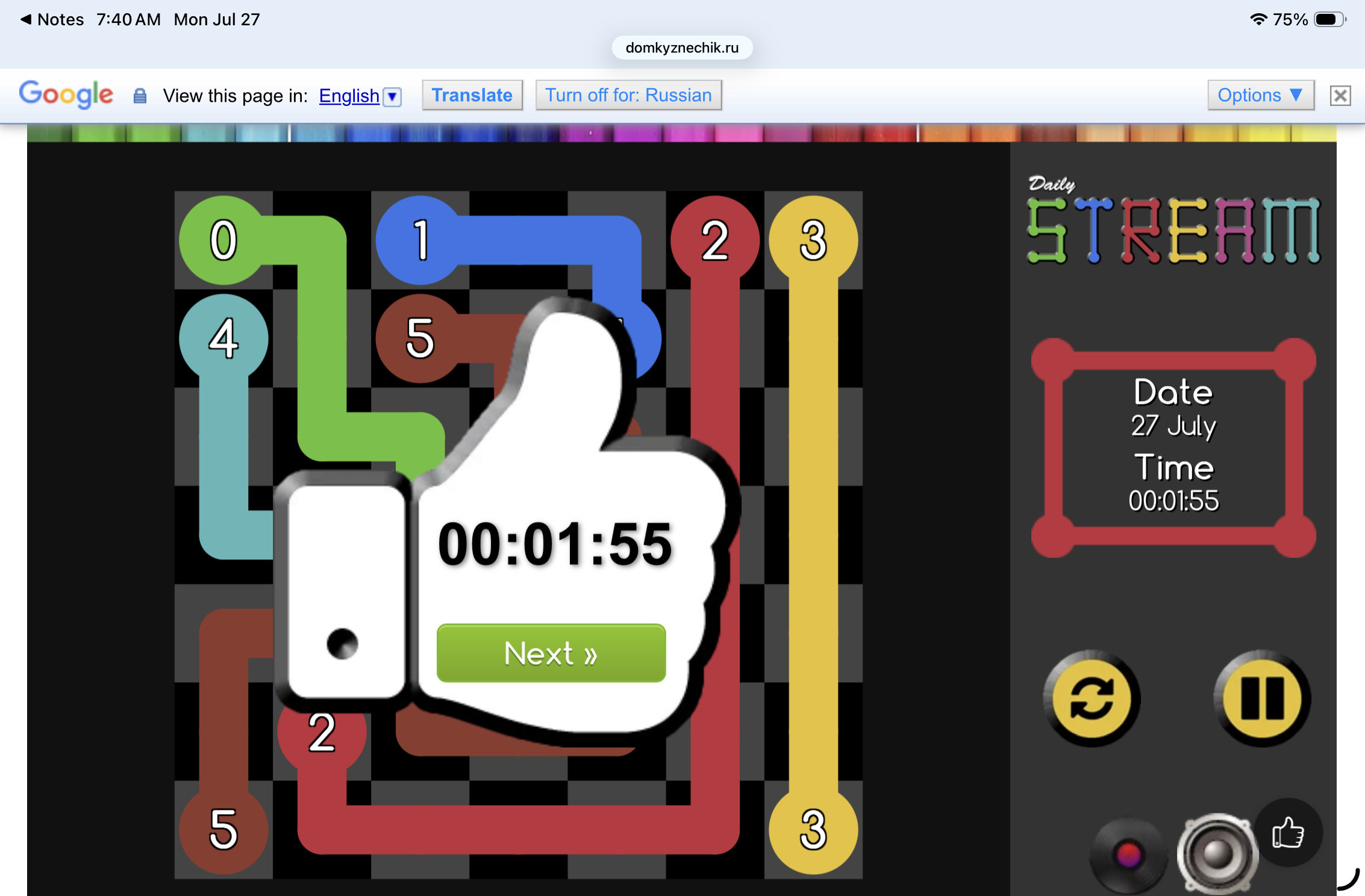Click the Wi-Fi status icon
1365x896 pixels.
click(x=1258, y=19)
